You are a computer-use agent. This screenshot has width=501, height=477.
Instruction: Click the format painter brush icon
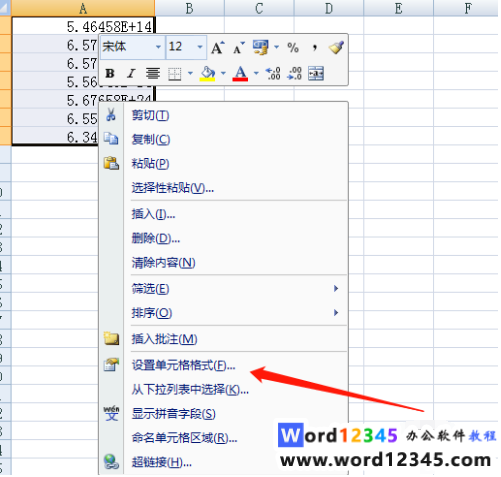coord(336,47)
